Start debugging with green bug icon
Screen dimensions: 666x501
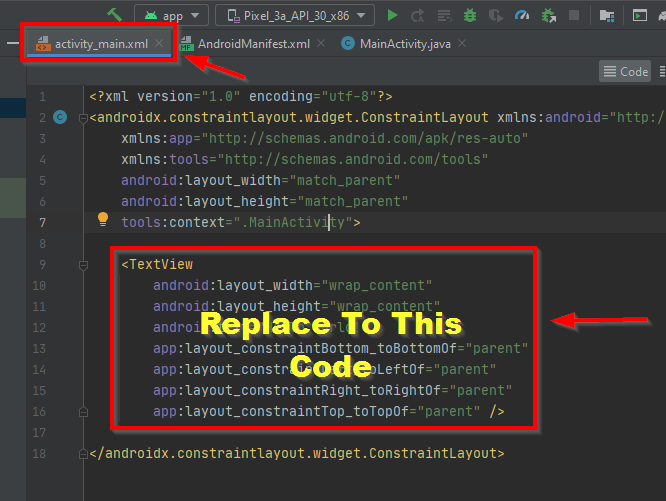pyautogui.click(x=470, y=16)
